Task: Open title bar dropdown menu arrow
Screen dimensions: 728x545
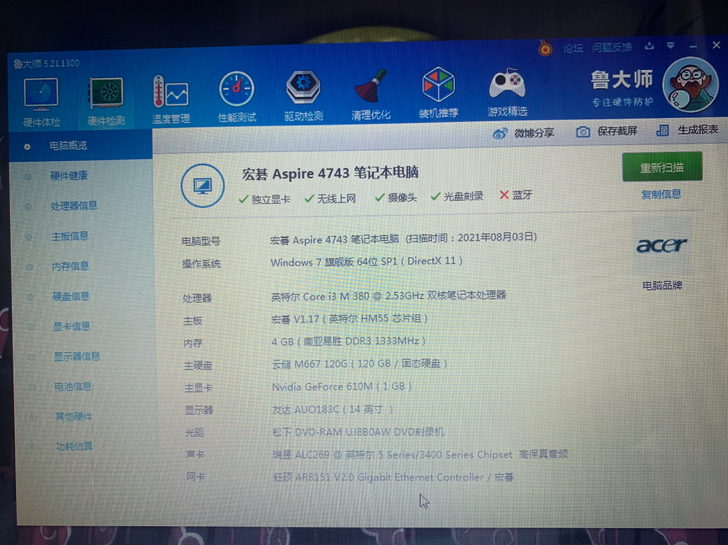Action: [x=670, y=45]
